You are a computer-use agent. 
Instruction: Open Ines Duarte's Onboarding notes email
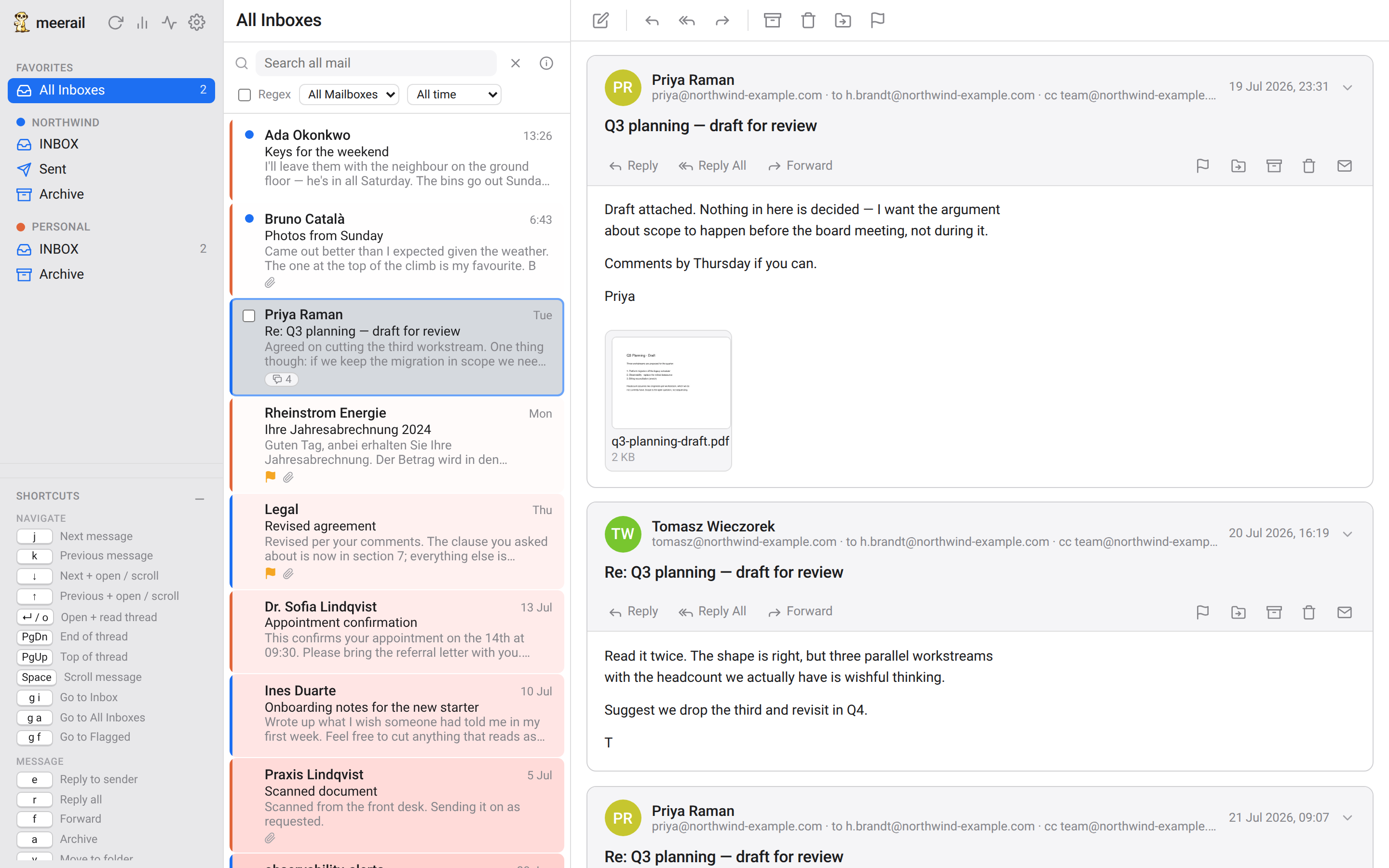click(x=396, y=715)
